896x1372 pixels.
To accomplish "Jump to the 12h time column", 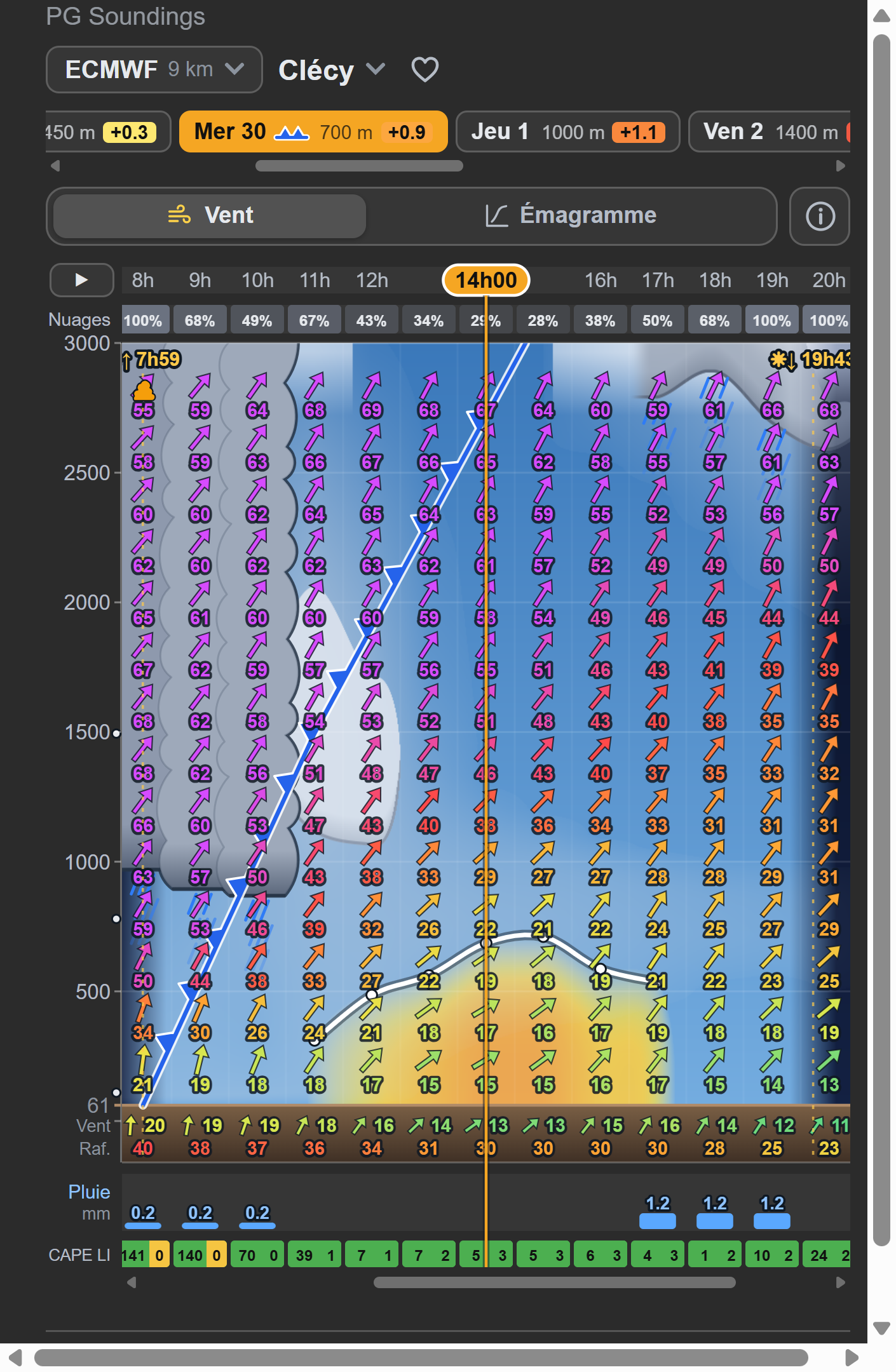I will point(372,280).
